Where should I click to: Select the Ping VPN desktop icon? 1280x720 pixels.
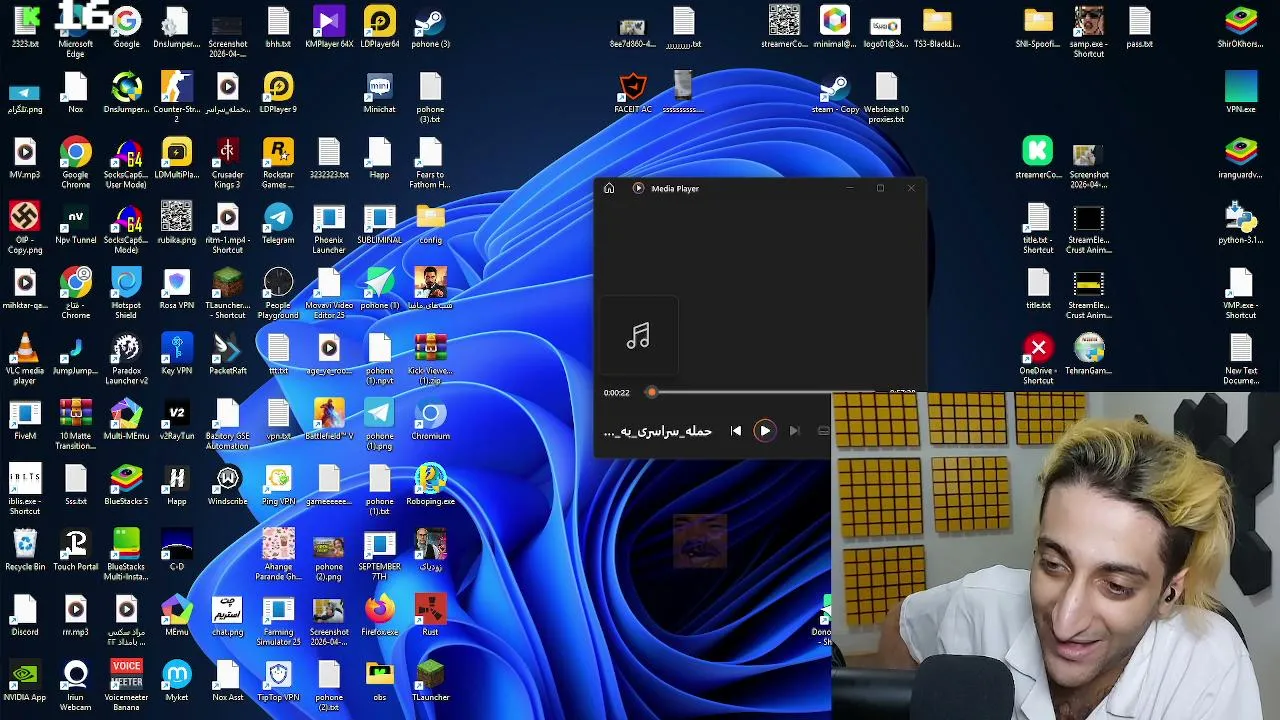click(278, 485)
